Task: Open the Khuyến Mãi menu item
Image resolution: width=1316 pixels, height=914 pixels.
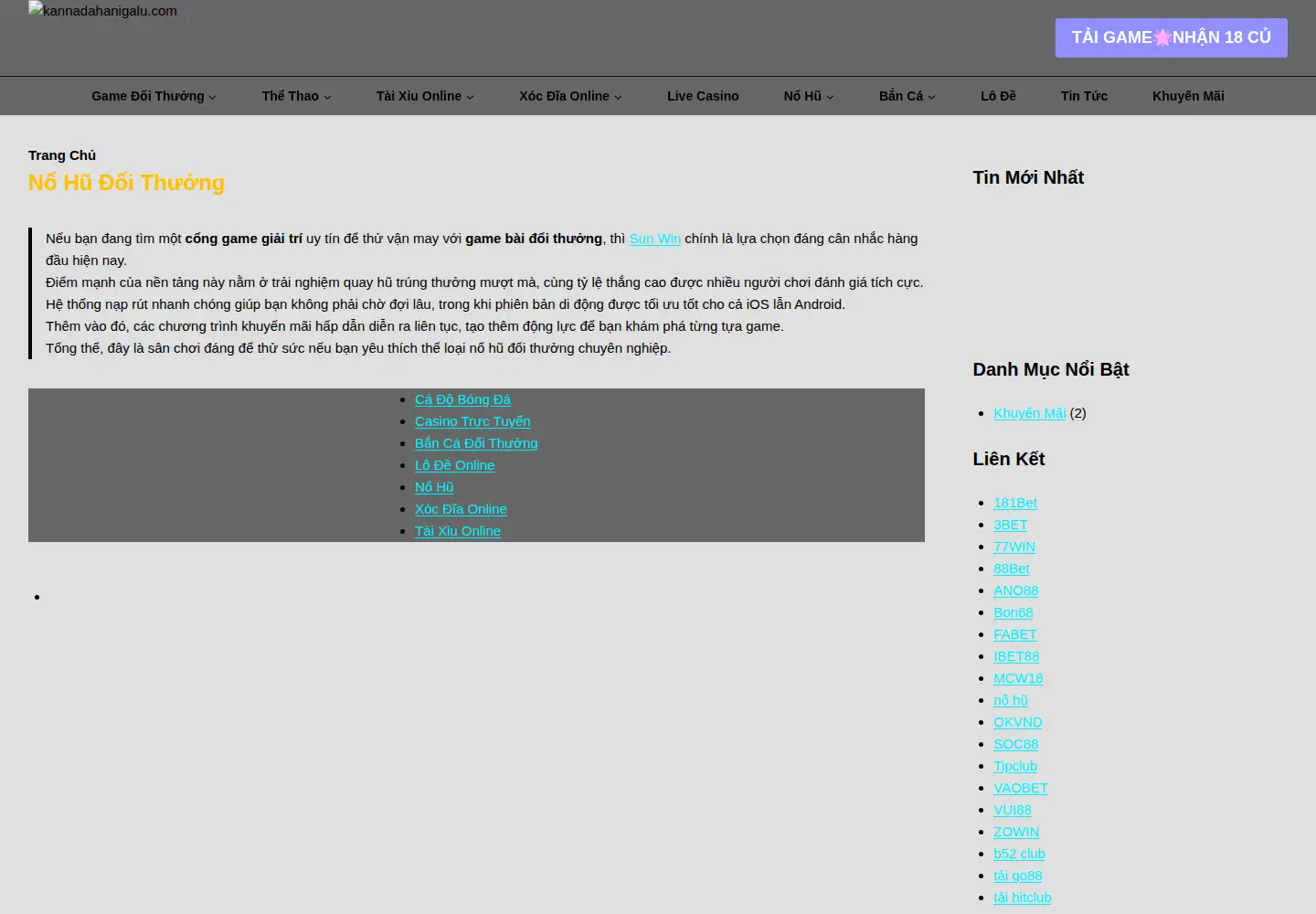Action: (1188, 96)
